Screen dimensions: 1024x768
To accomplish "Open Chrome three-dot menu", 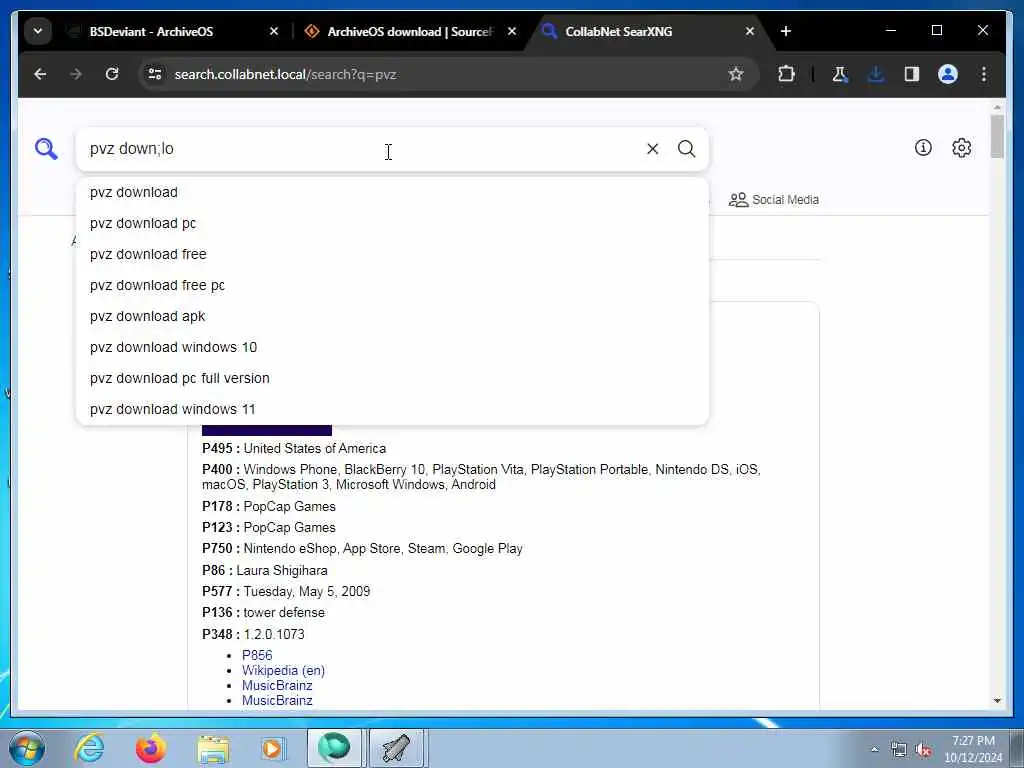I will 984,74.
